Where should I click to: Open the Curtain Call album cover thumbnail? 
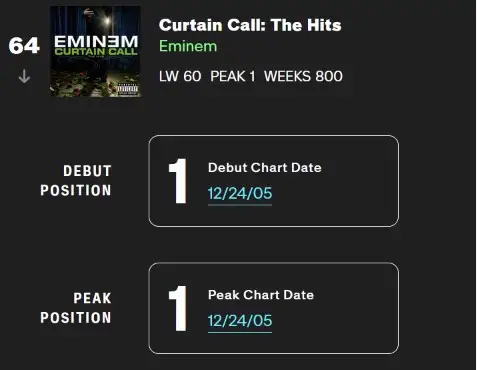(x=95, y=51)
